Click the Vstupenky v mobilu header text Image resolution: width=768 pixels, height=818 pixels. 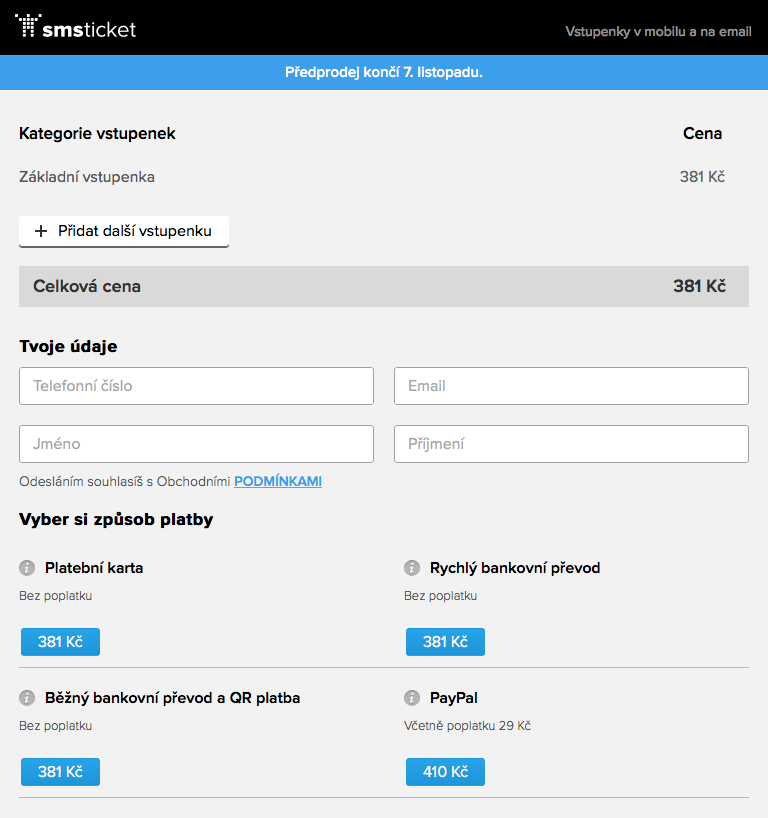[x=658, y=31]
